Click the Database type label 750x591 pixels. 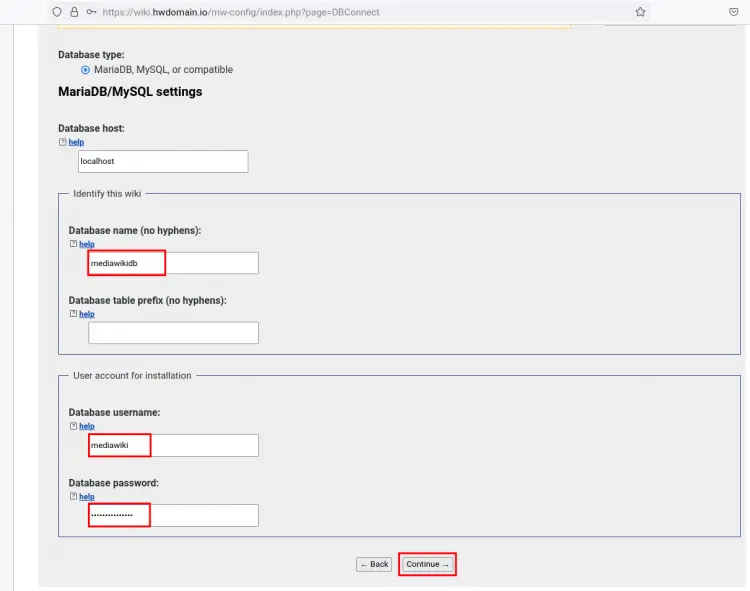click(x=91, y=55)
